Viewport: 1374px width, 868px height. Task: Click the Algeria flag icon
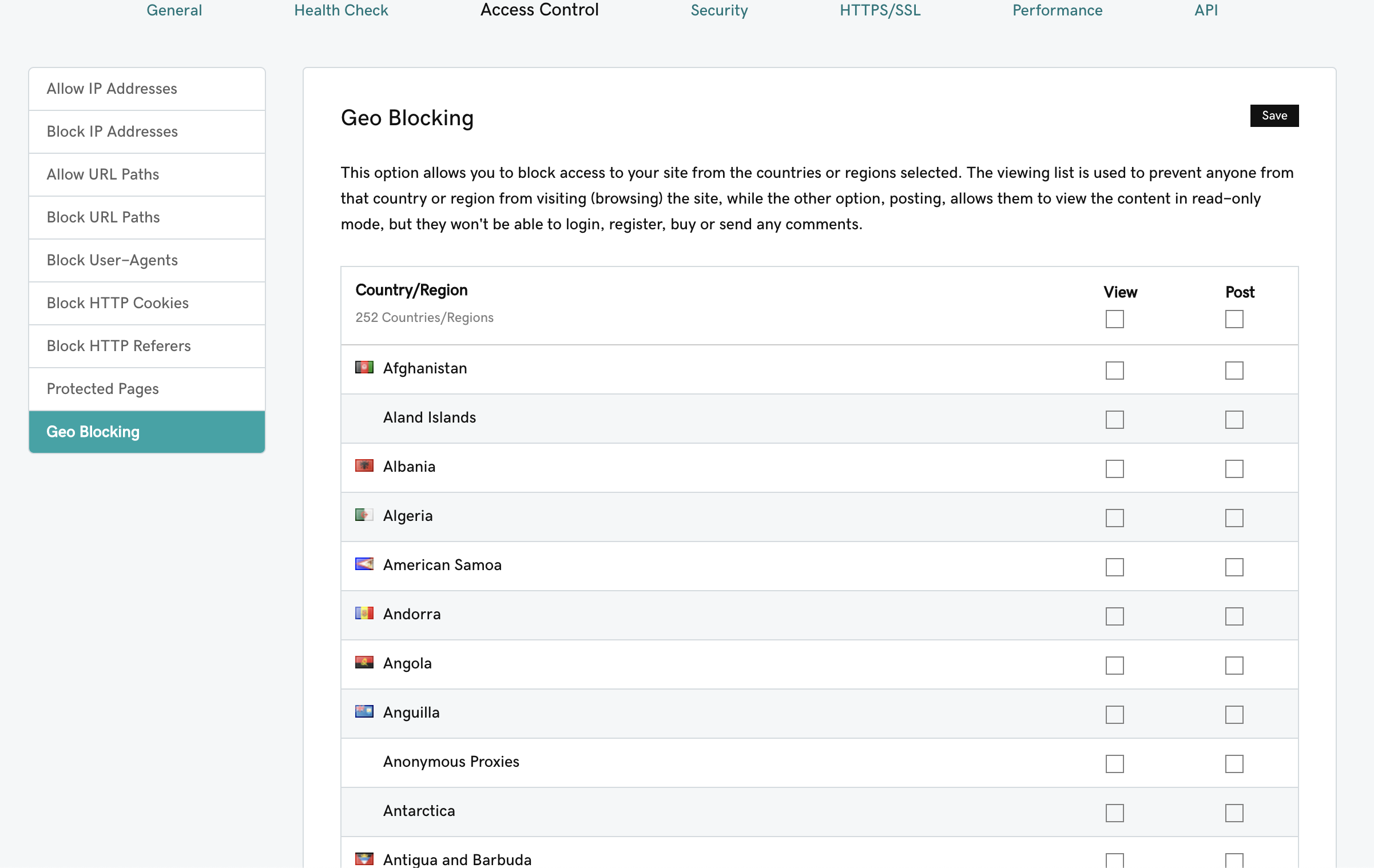(x=364, y=515)
